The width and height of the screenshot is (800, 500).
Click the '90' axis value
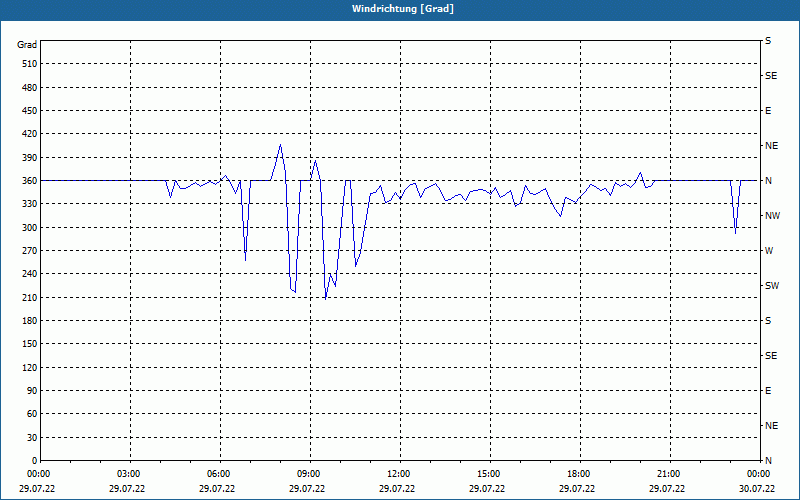click(x=33, y=391)
